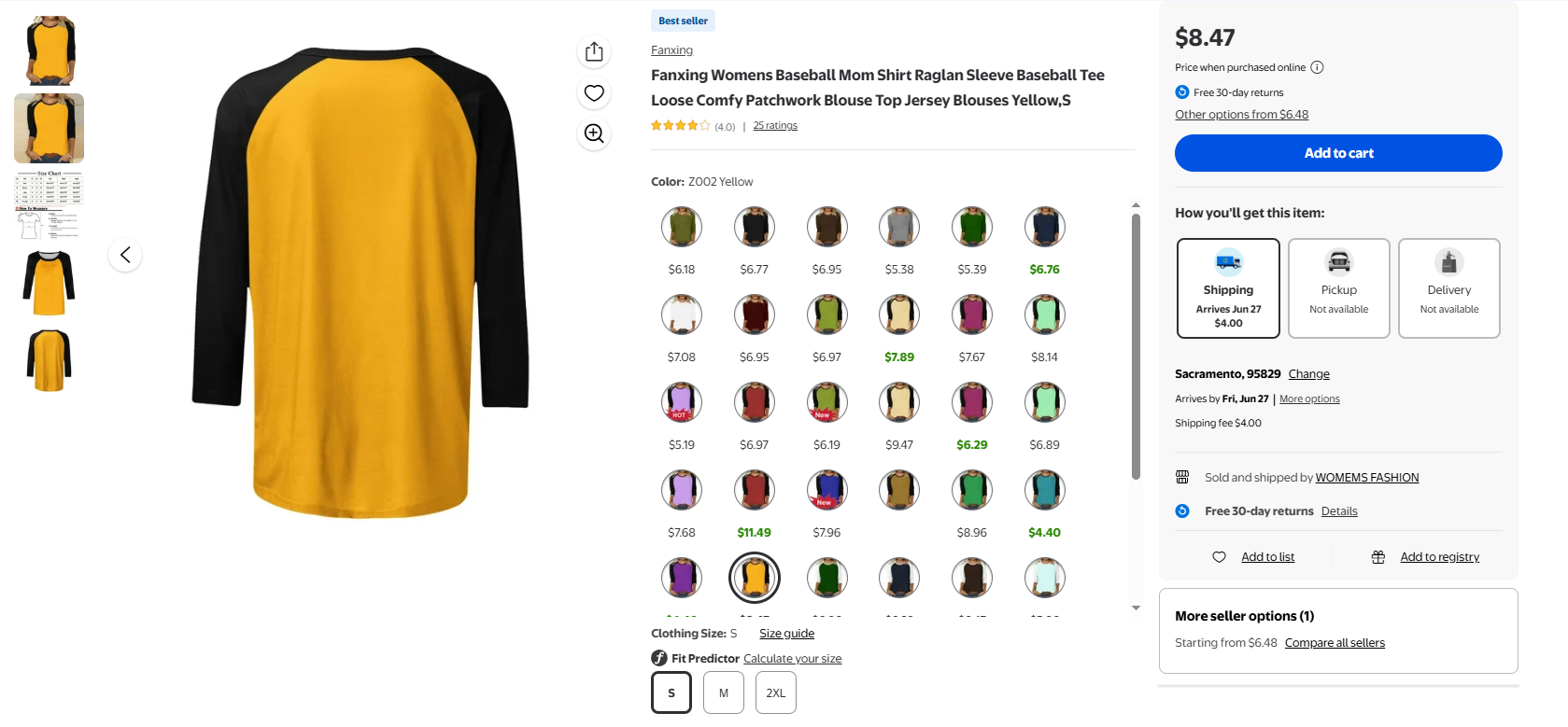Click the gift icon for Add to registry
The image size is (1568, 727).
1378,557
